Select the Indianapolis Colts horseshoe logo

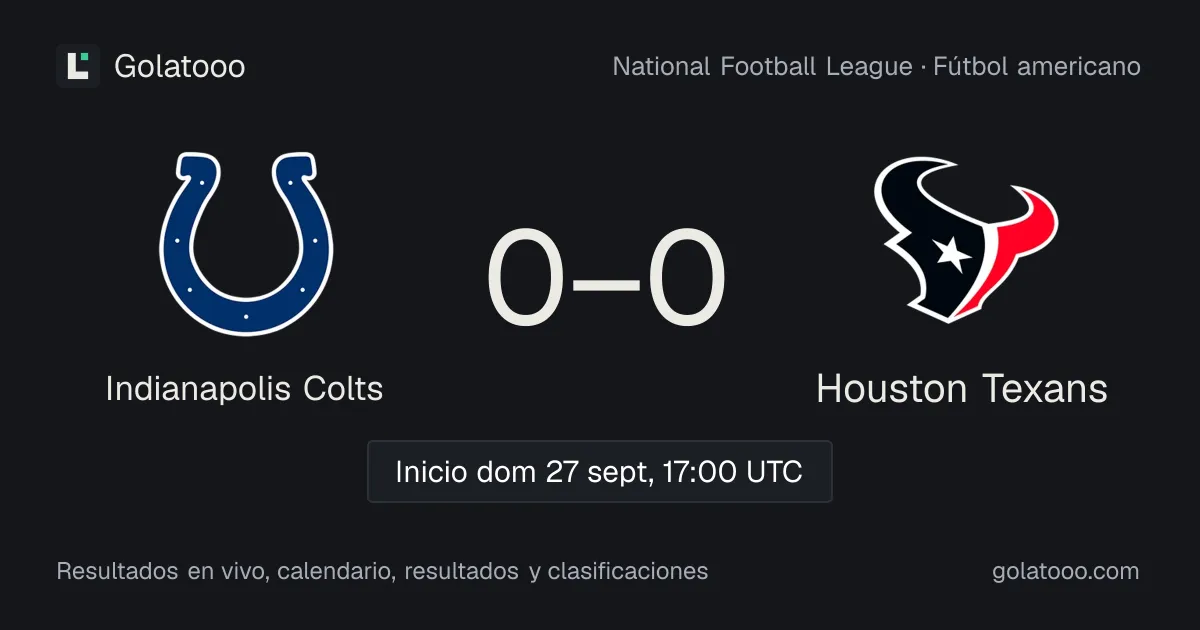pos(246,244)
